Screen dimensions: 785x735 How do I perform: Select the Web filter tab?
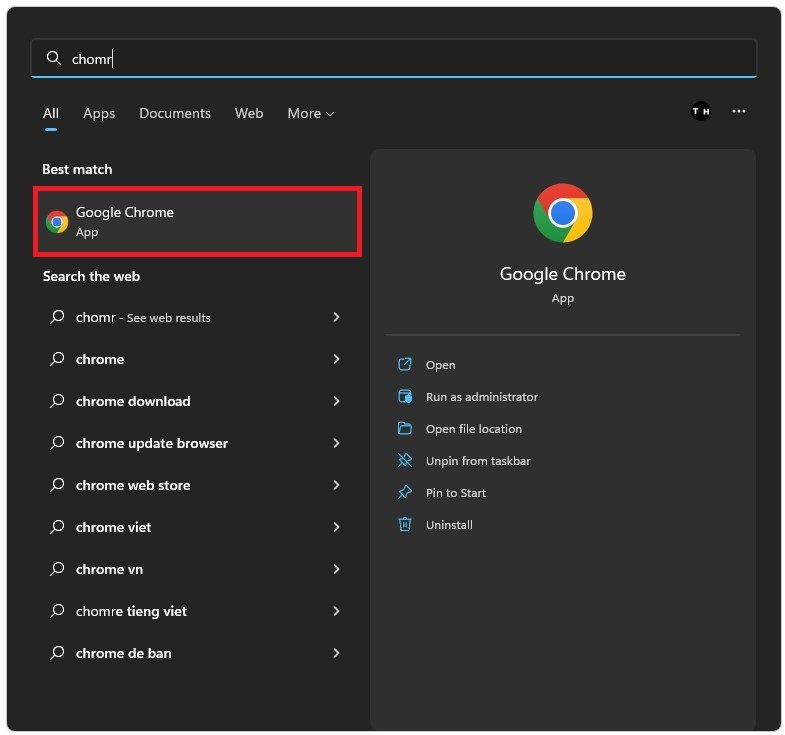tap(249, 114)
